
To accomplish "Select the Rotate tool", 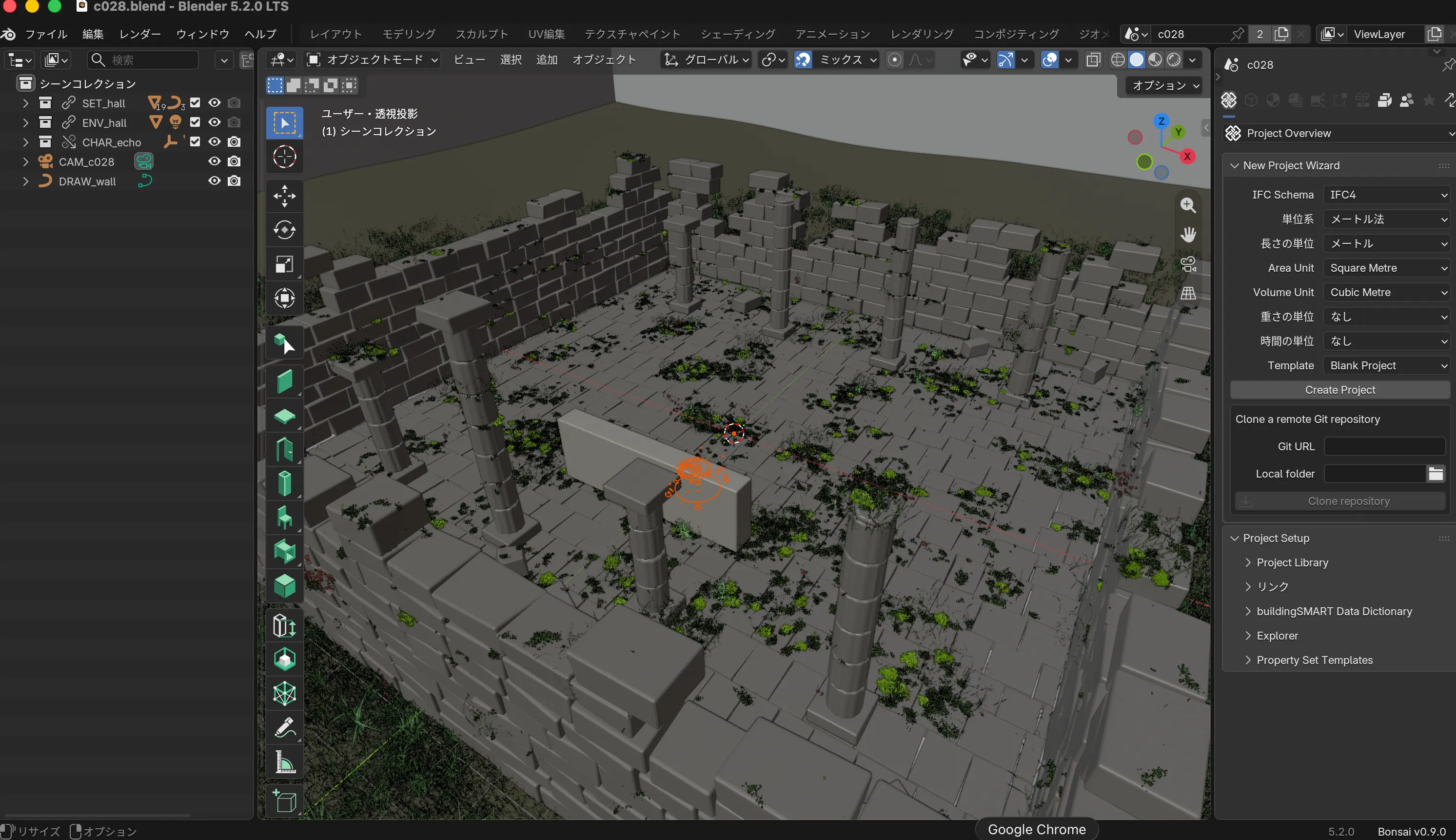I will click(284, 230).
